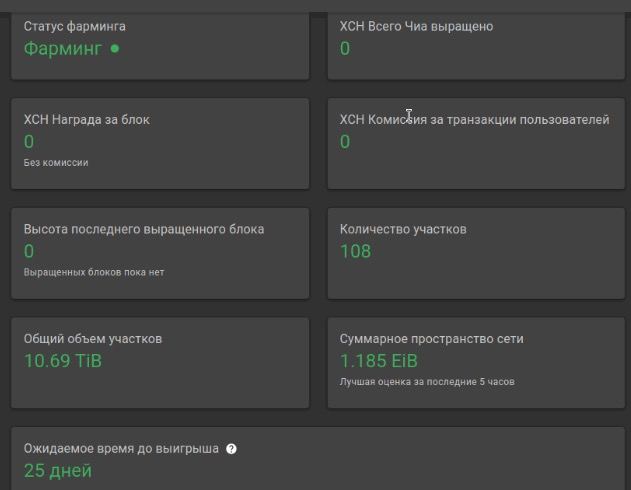Click 'Лучшая оценка за последние 5 часов' note
This screenshot has height=490, width=631.
click(427, 382)
